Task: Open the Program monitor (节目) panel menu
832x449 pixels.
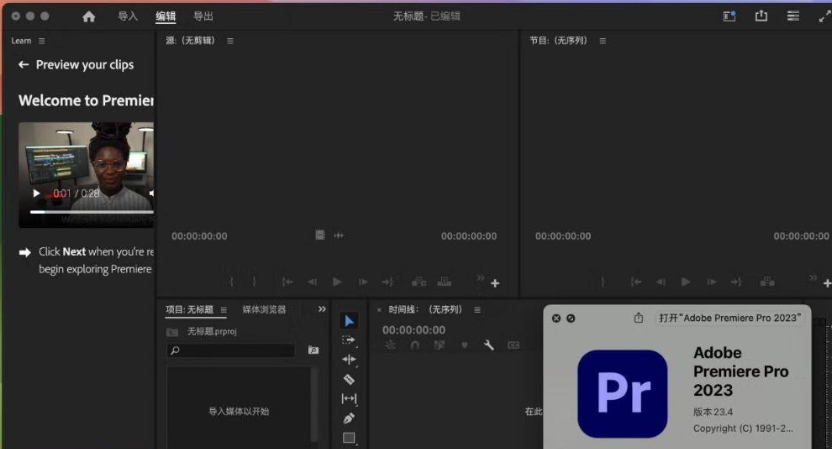Action: 603,41
